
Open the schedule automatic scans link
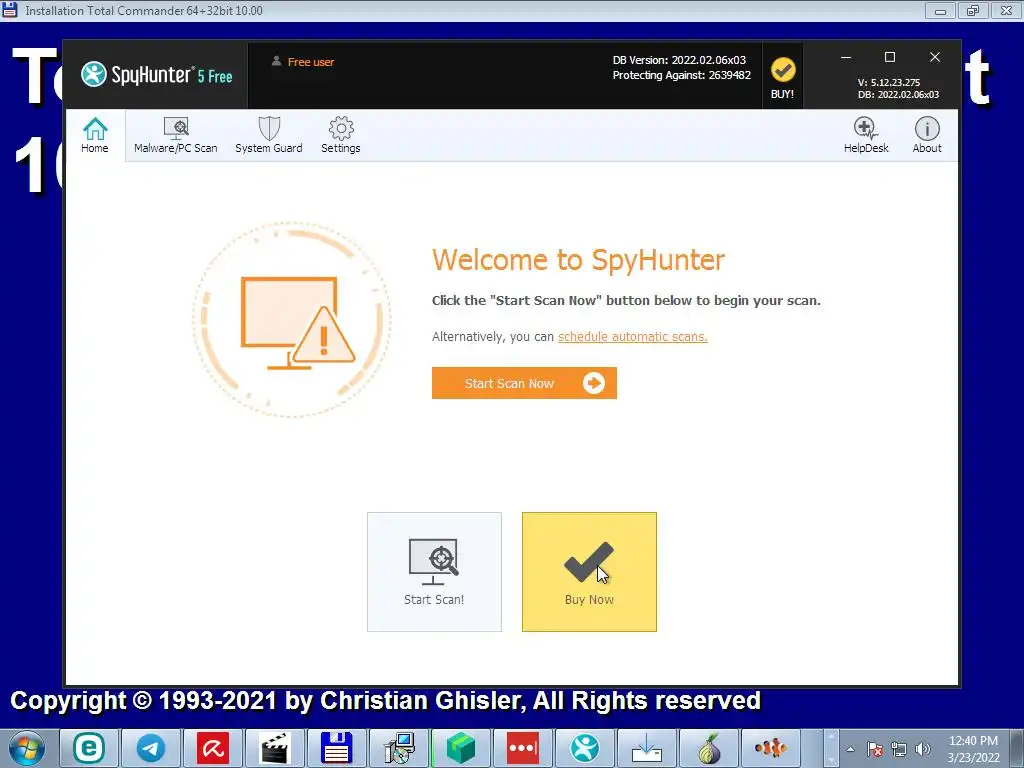[x=632, y=337]
